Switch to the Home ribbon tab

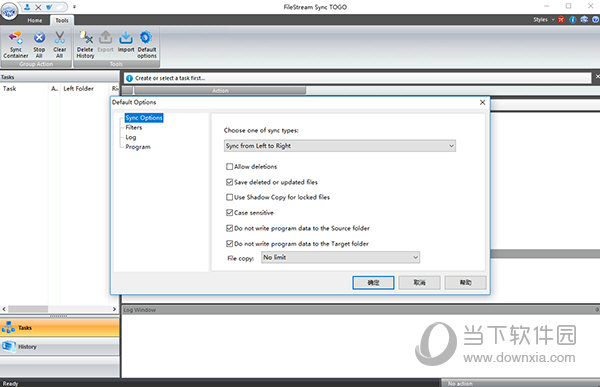[x=35, y=20]
